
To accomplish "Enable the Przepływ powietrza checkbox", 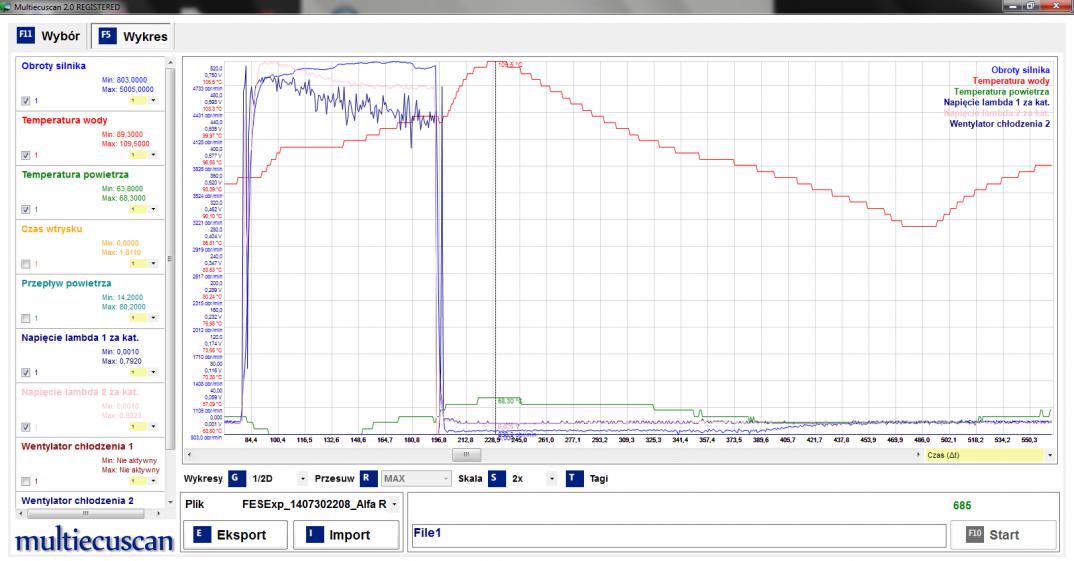I will (x=26, y=318).
